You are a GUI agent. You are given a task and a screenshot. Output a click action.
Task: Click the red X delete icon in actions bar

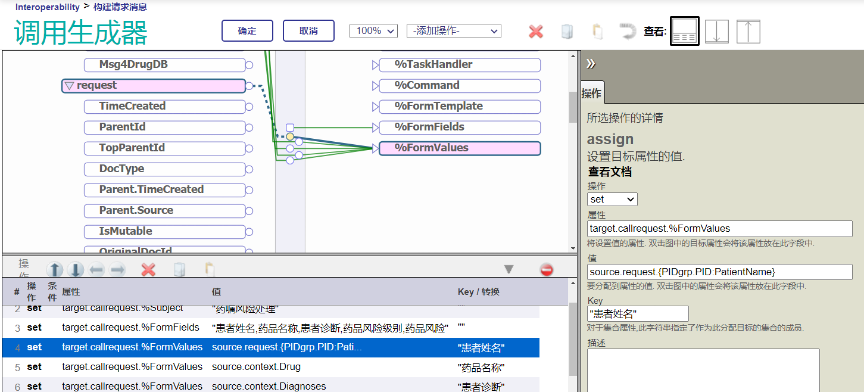tap(148, 270)
